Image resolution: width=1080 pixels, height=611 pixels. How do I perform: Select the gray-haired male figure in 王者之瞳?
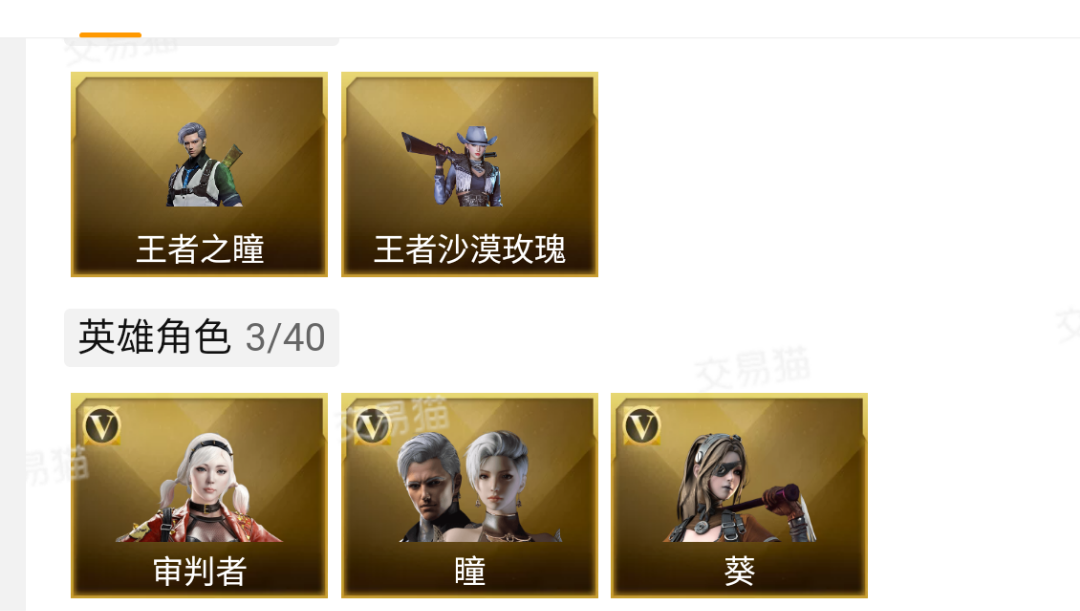(x=203, y=165)
